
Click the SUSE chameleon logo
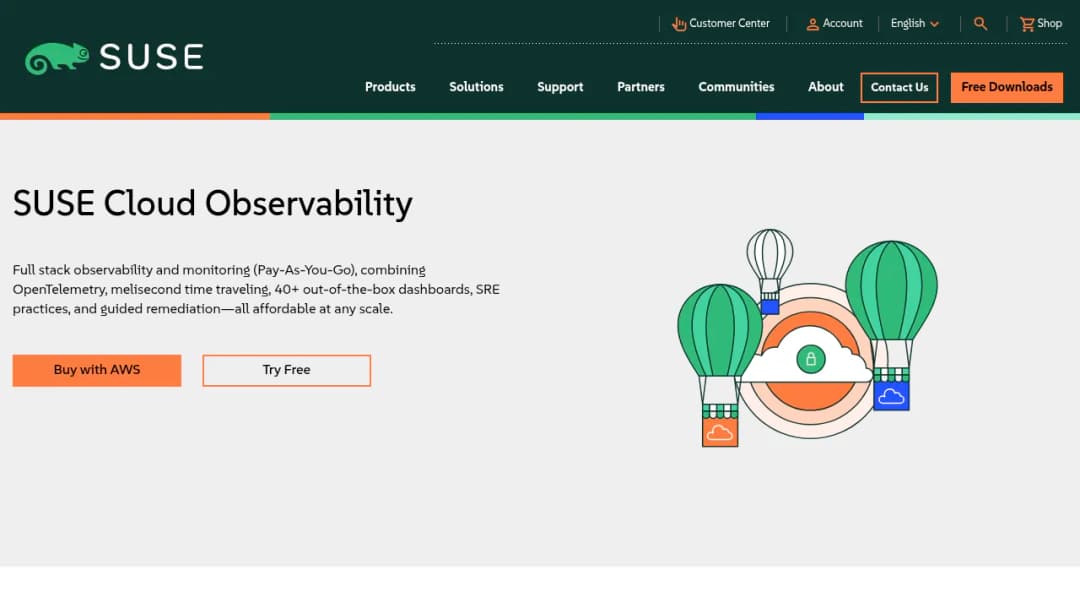point(114,58)
